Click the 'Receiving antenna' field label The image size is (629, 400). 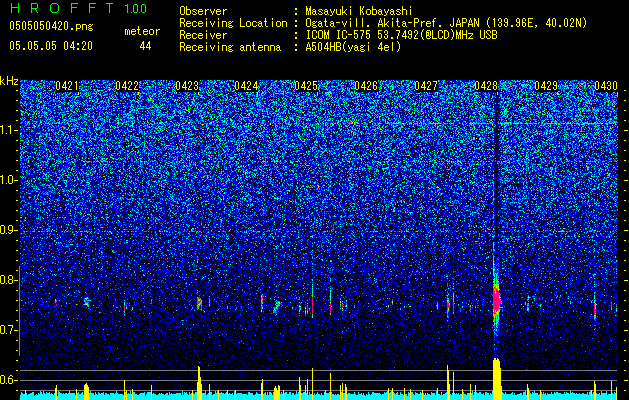[x=230, y=47]
